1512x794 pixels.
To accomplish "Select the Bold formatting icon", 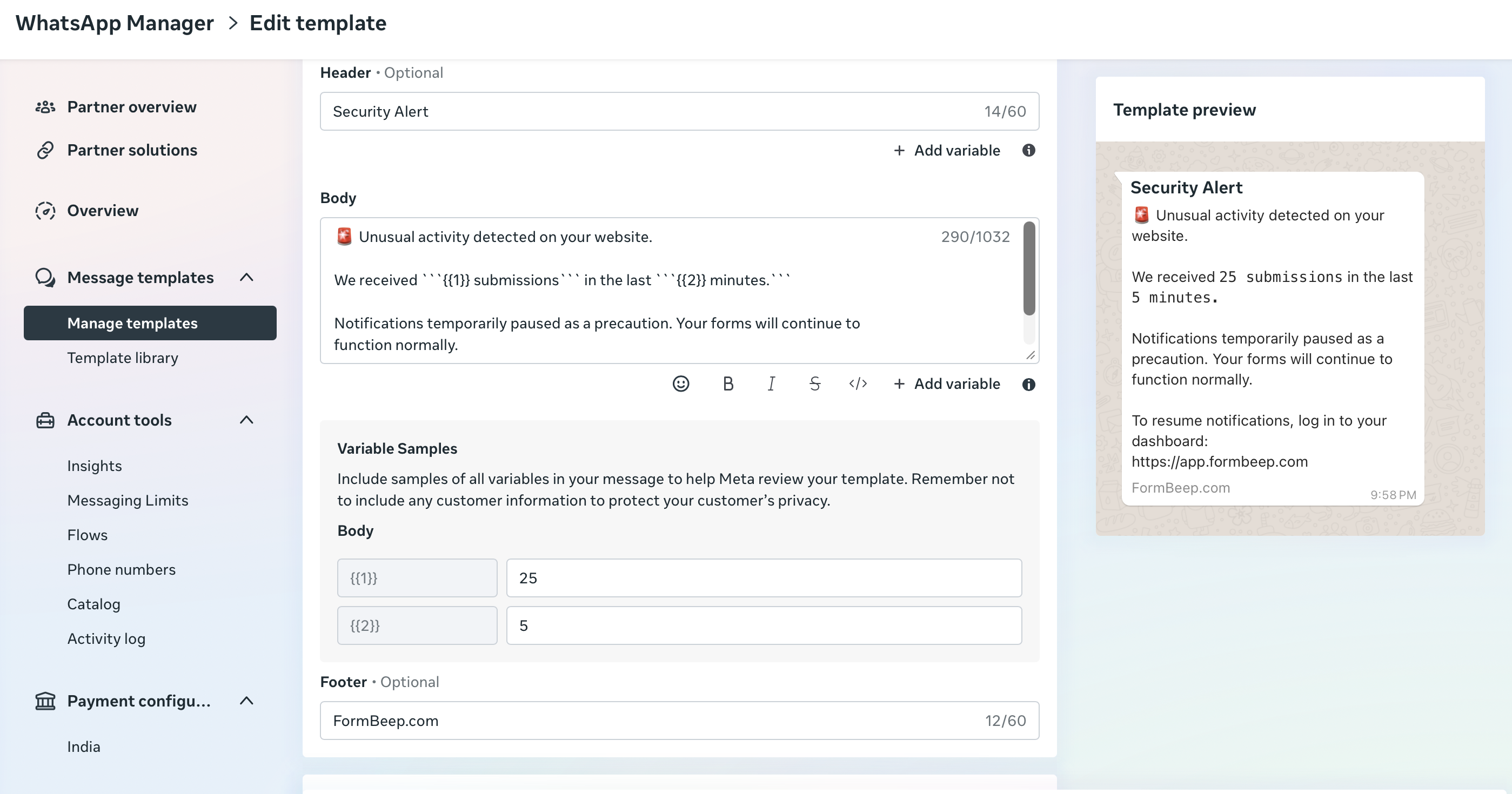I will [x=728, y=384].
